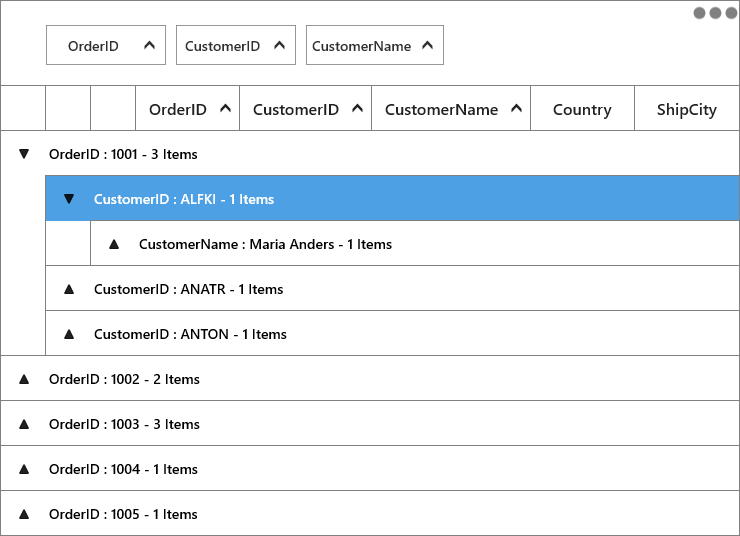Click sort arrow on CustomerName group chip
This screenshot has width=740, height=536.
428,45
